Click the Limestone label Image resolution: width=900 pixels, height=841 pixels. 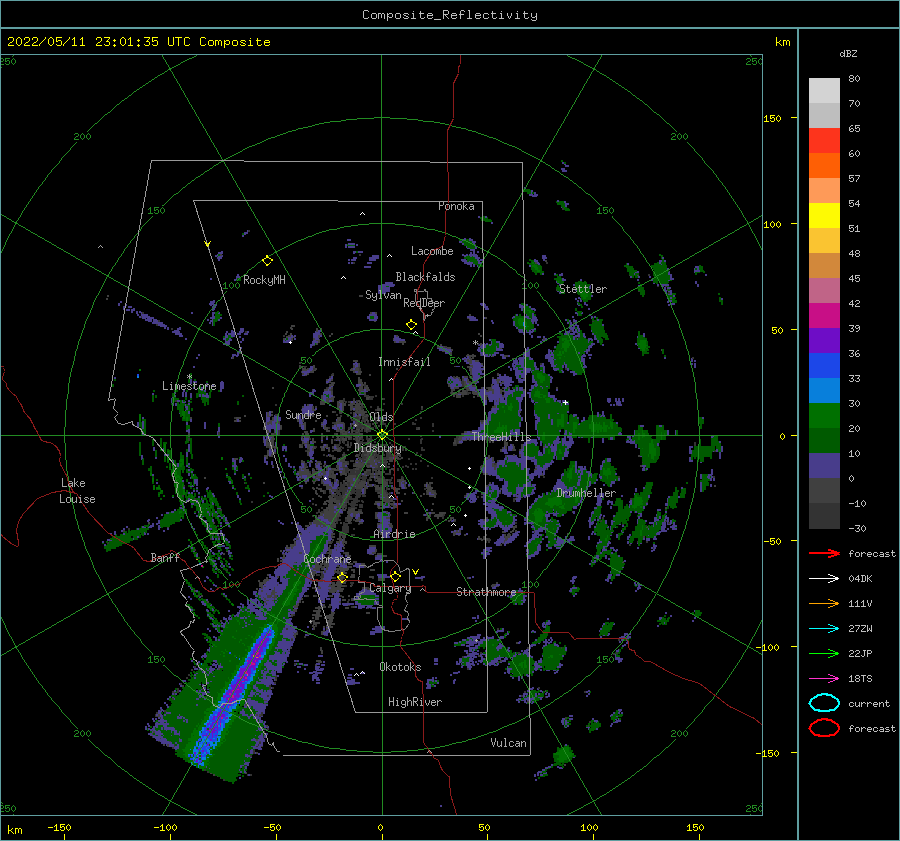(x=189, y=386)
